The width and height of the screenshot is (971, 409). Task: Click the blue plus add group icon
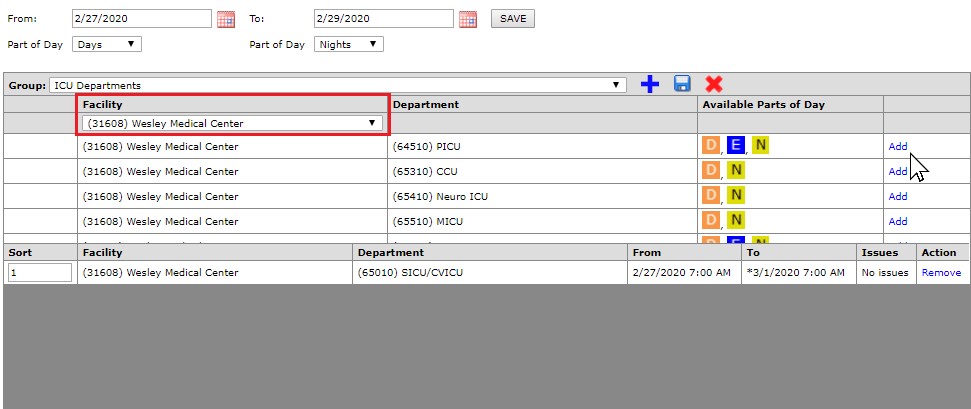coord(650,85)
